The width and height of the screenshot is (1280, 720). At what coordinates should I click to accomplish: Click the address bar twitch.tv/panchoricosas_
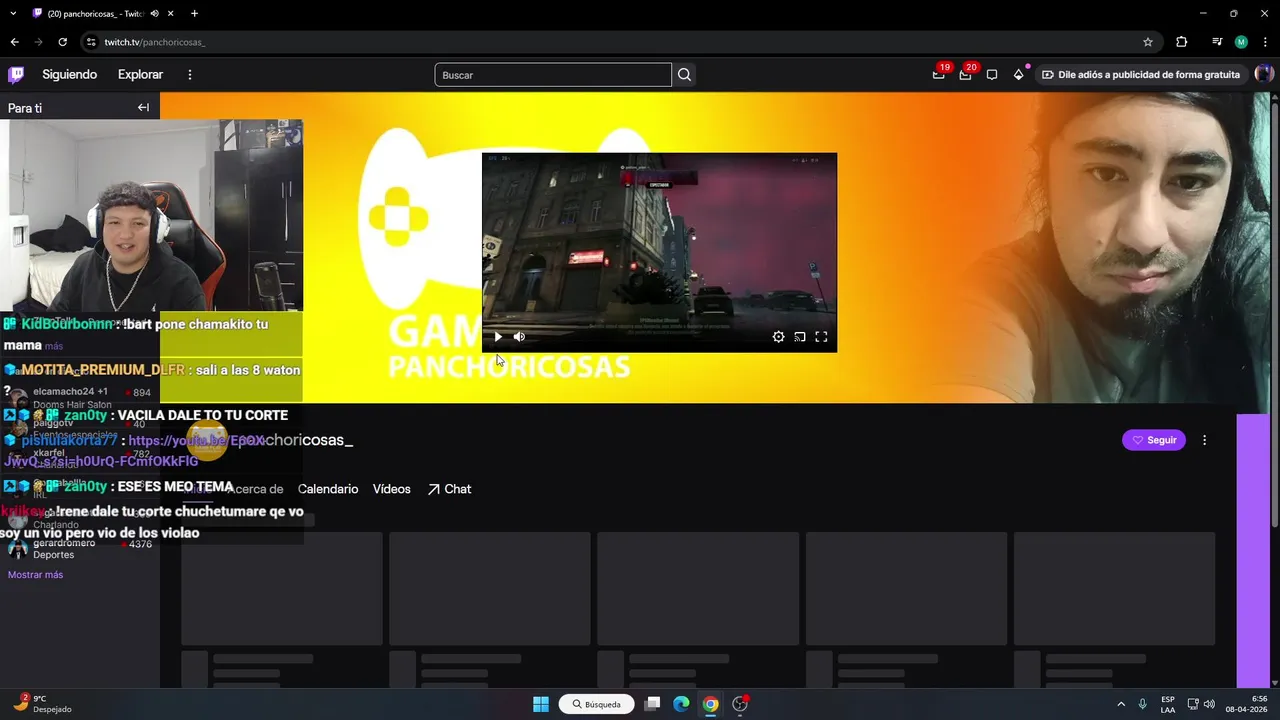[155, 42]
